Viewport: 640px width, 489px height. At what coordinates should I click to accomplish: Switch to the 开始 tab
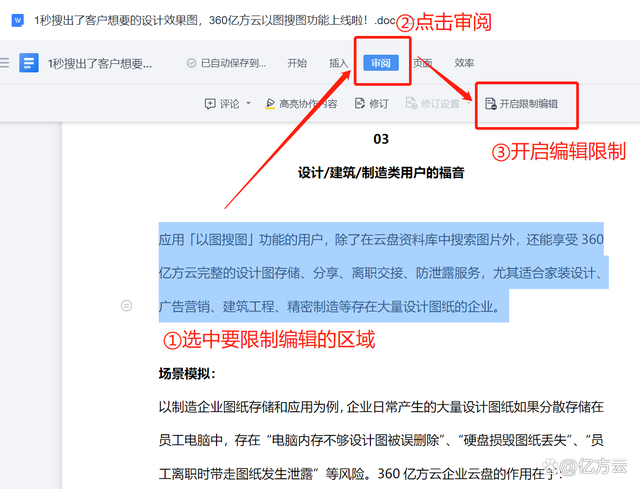[297, 63]
